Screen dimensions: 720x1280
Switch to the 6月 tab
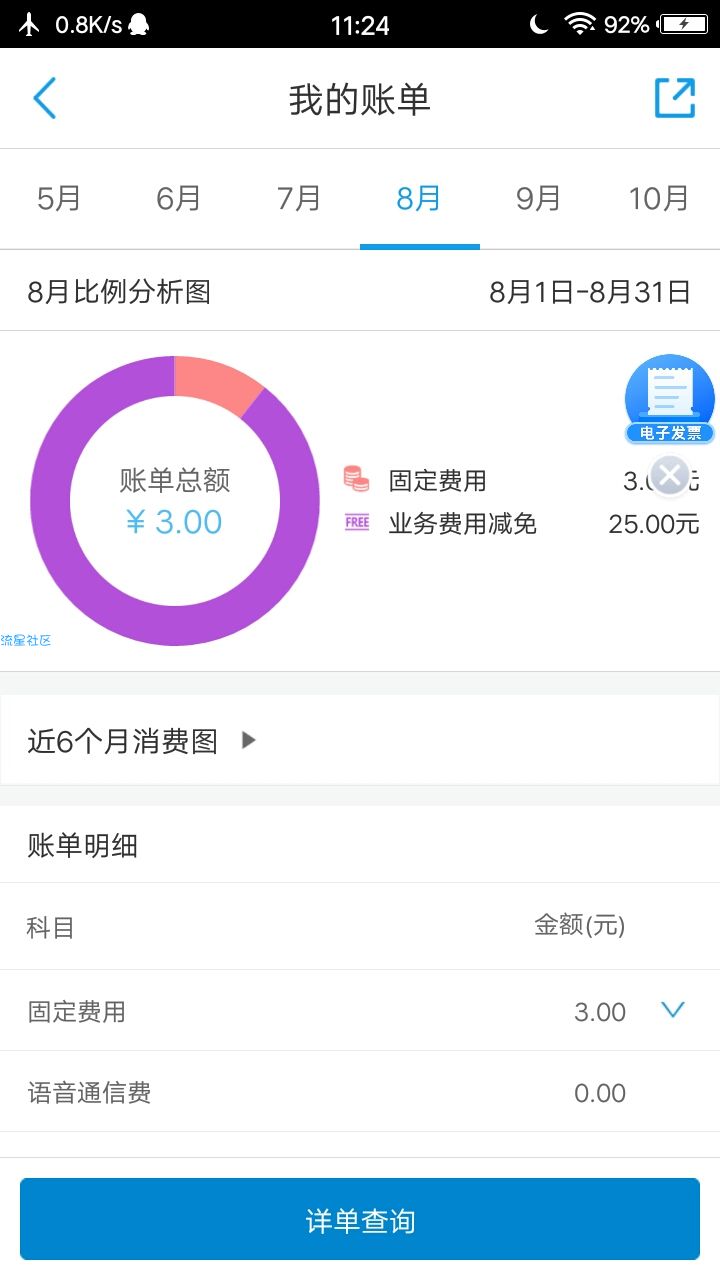(179, 198)
